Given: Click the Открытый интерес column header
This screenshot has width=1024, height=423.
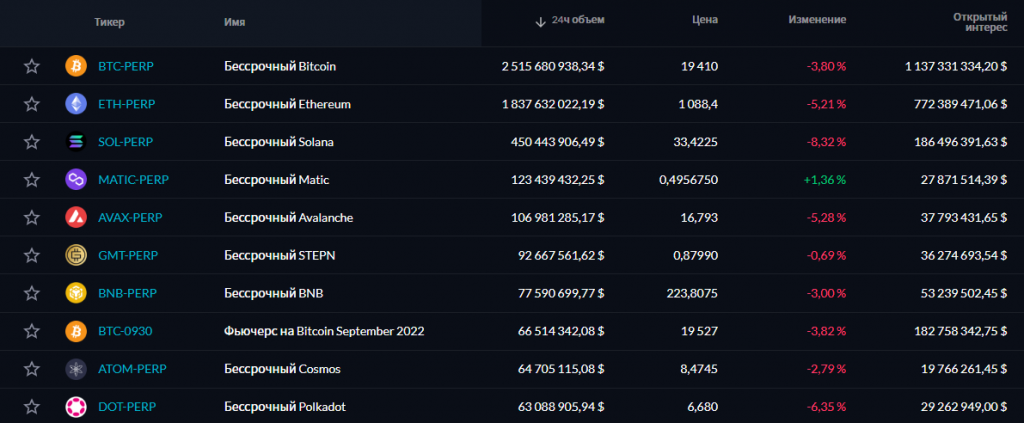Looking at the screenshot, I should point(979,23).
